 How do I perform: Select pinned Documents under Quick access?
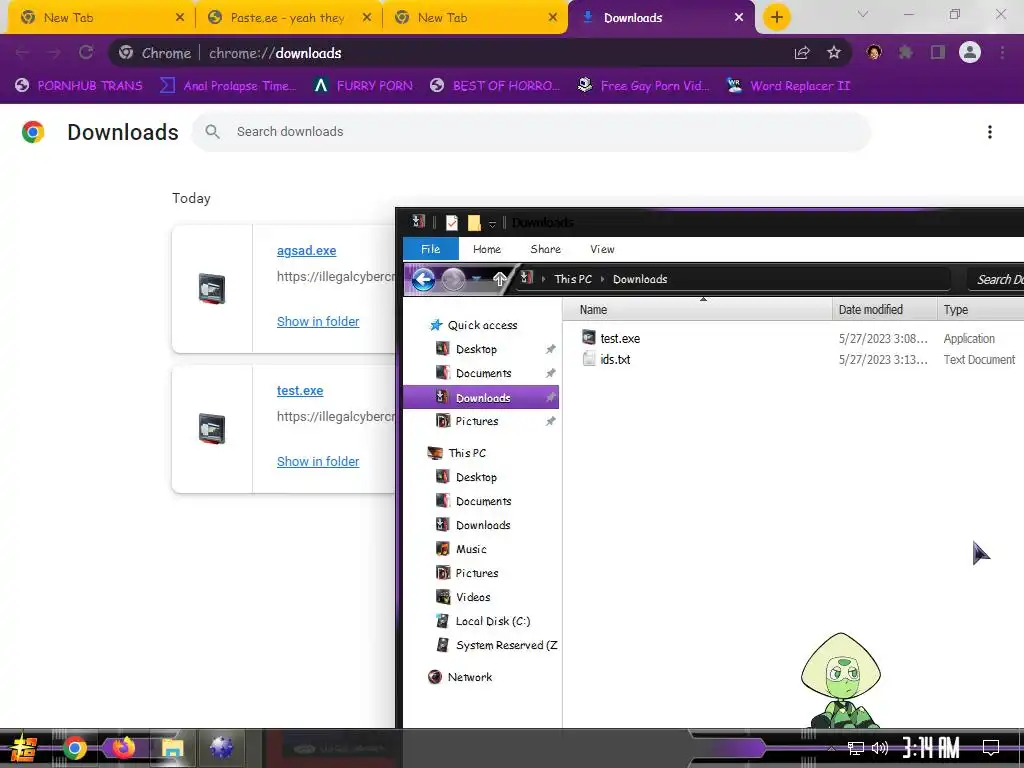pos(483,373)
